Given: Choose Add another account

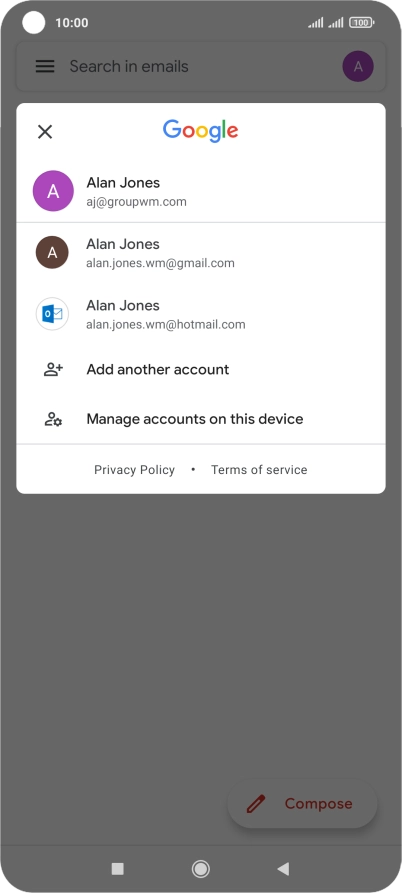Looking at the screenshot, I should coord(201,370).
